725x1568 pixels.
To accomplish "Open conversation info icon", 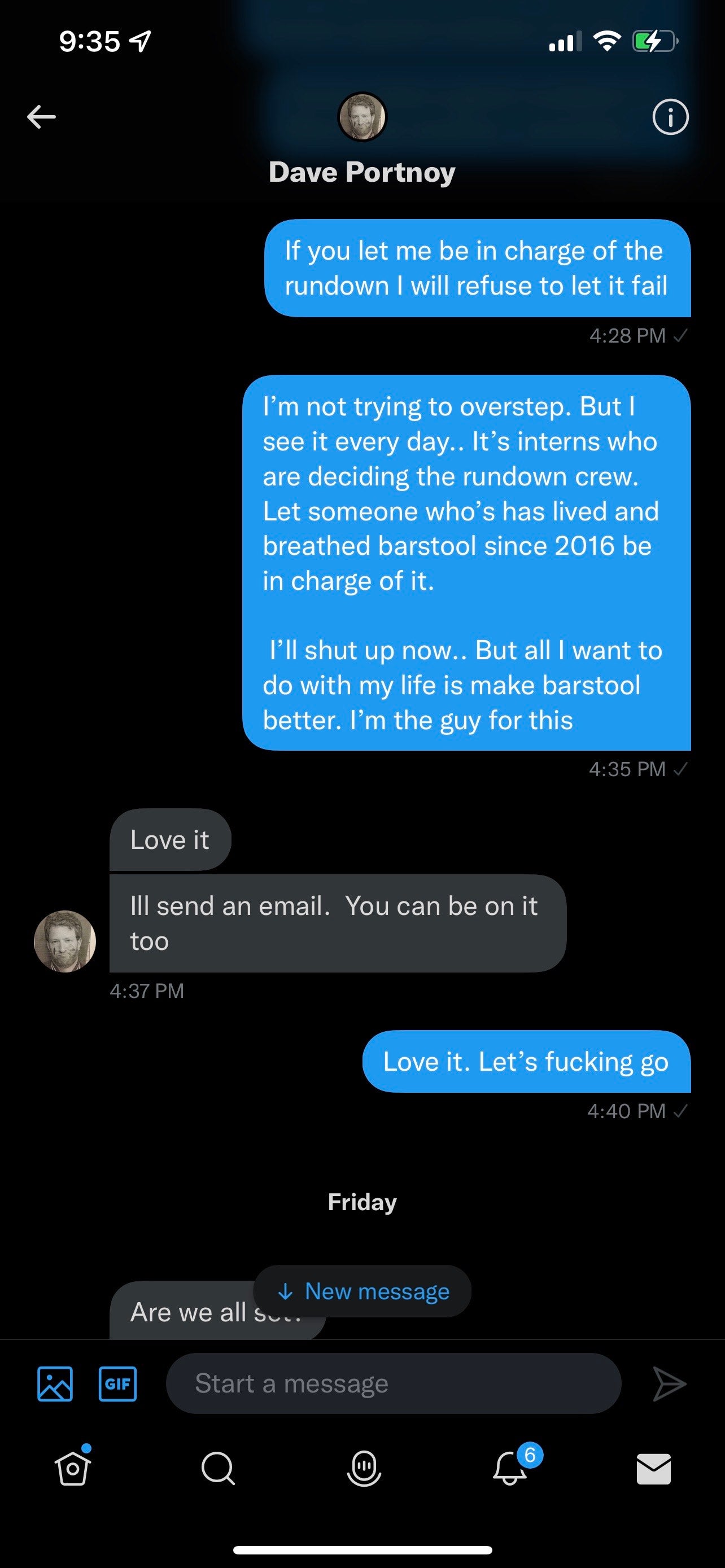I will pyautogui.click(x=670, y=116).
